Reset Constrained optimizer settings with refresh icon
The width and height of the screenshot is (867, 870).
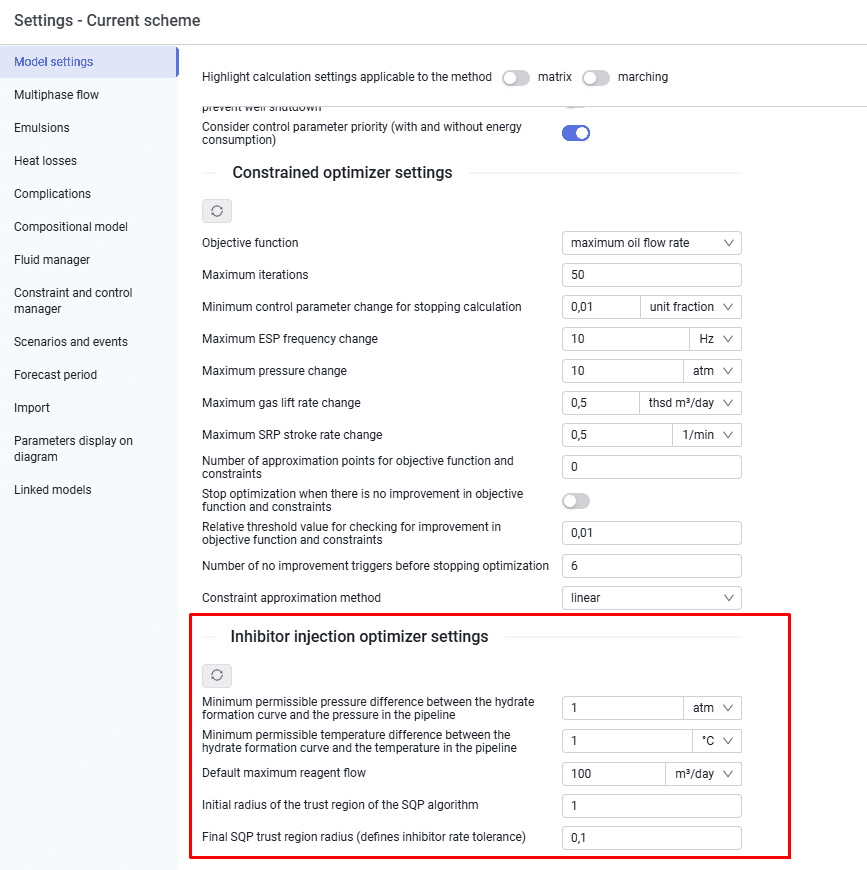[x=217, y=211]
